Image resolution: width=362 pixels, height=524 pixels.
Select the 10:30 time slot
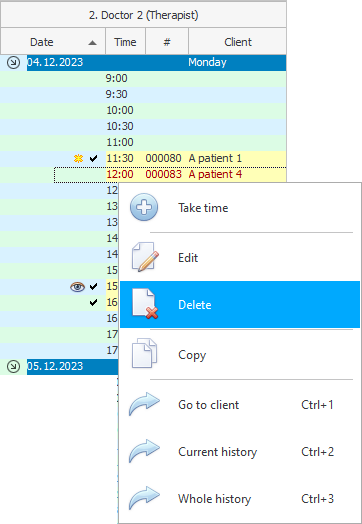[120, 126]
